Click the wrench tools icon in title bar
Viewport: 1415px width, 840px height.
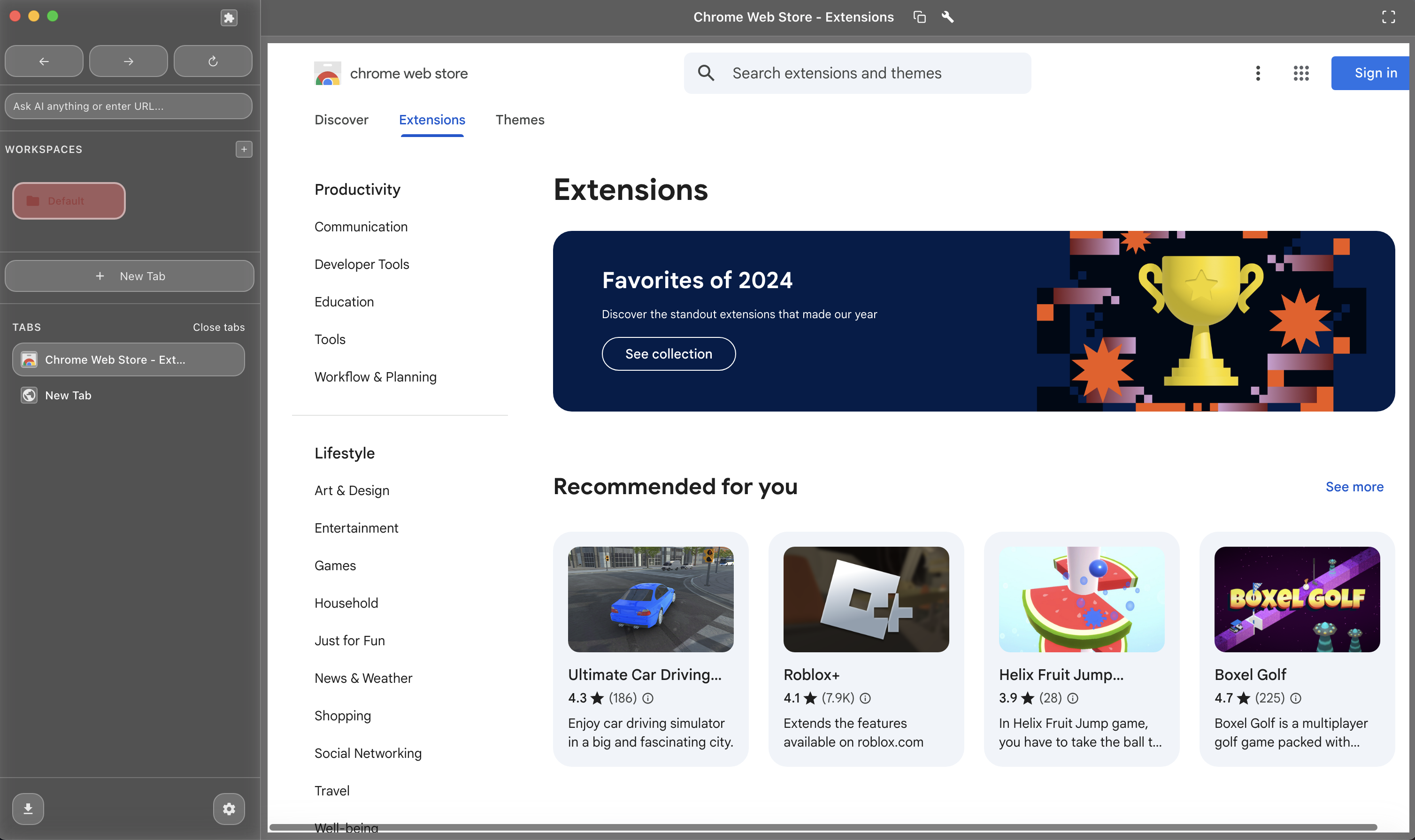tap(948, 17)
